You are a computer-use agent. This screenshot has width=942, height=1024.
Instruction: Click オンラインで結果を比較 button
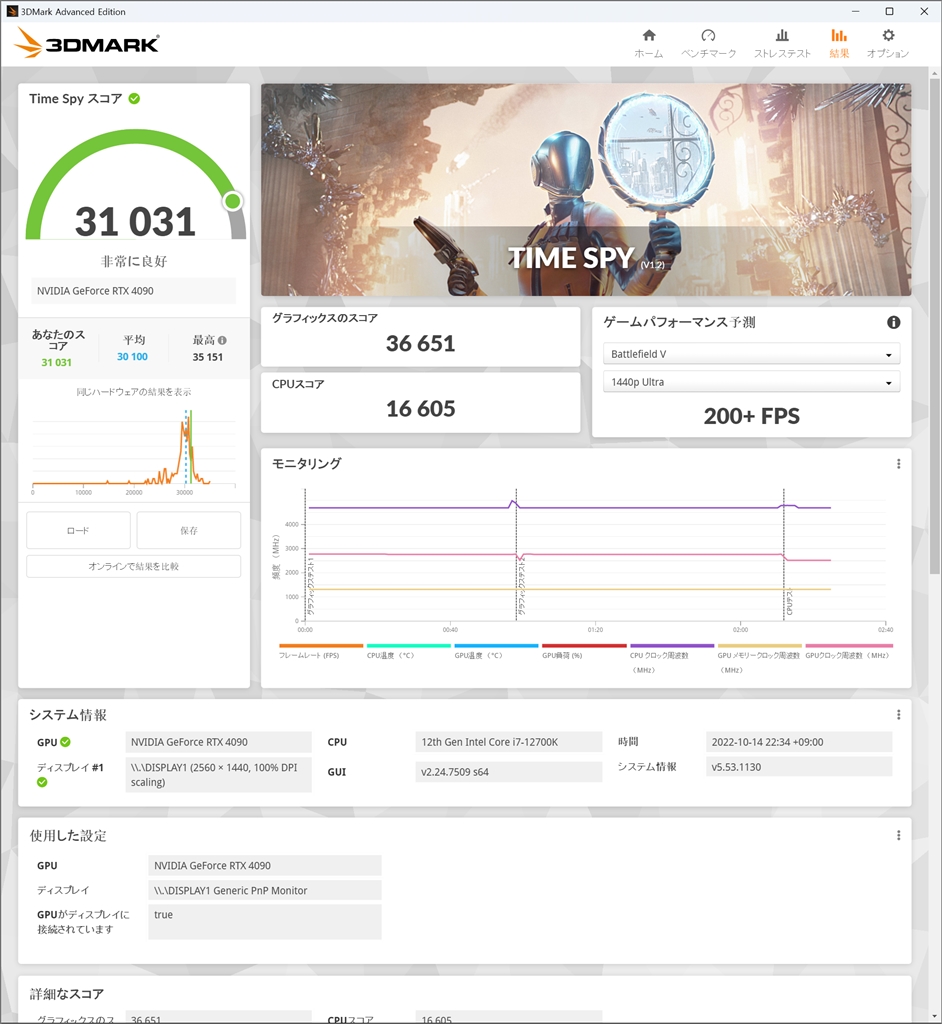[x=133, y=566]
